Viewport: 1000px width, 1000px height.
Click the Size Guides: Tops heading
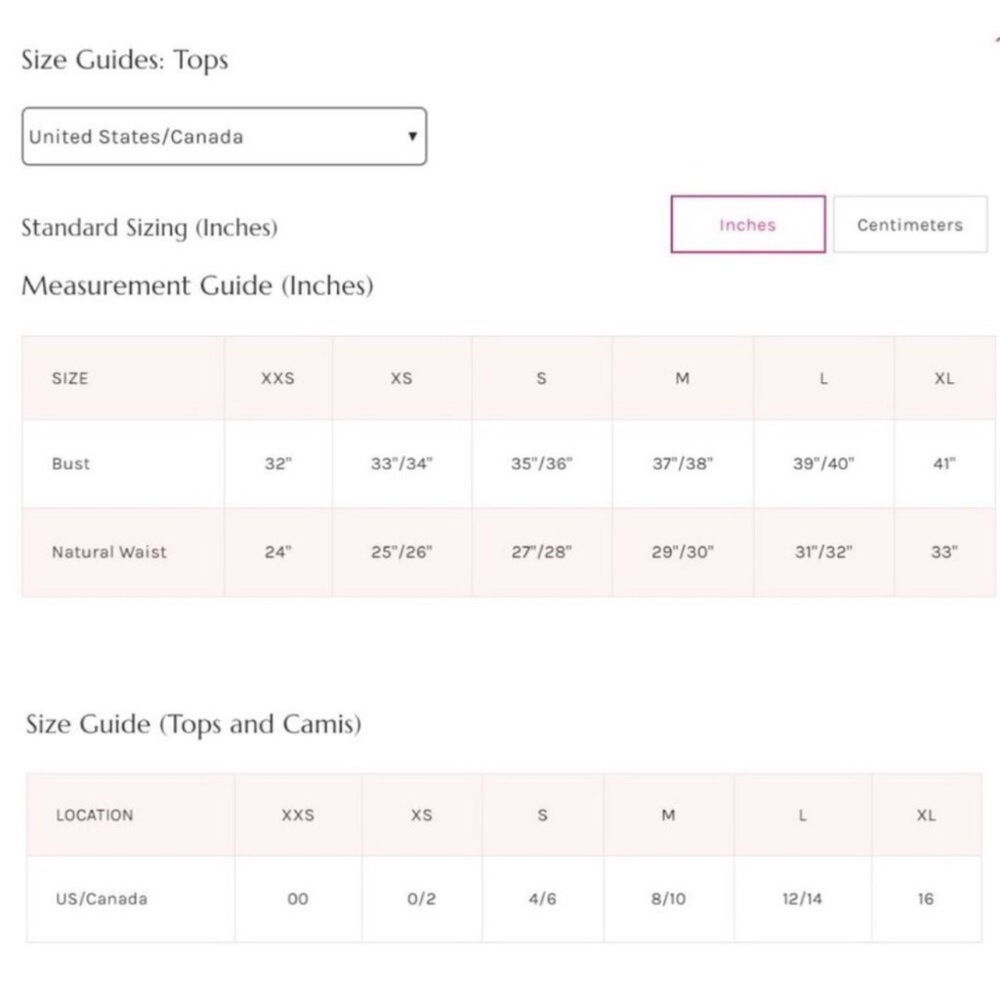tap(125, 60)
